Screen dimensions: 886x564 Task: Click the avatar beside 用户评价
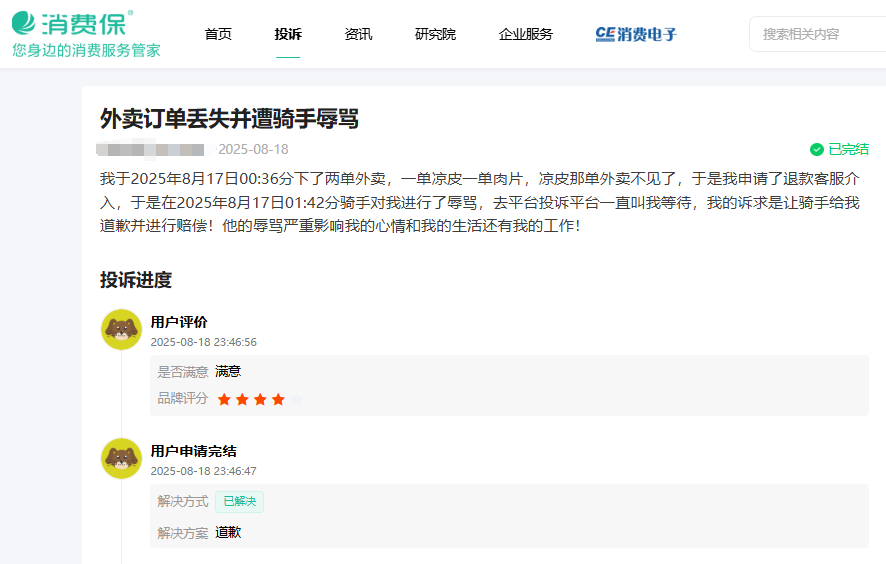tap(121, 329)
